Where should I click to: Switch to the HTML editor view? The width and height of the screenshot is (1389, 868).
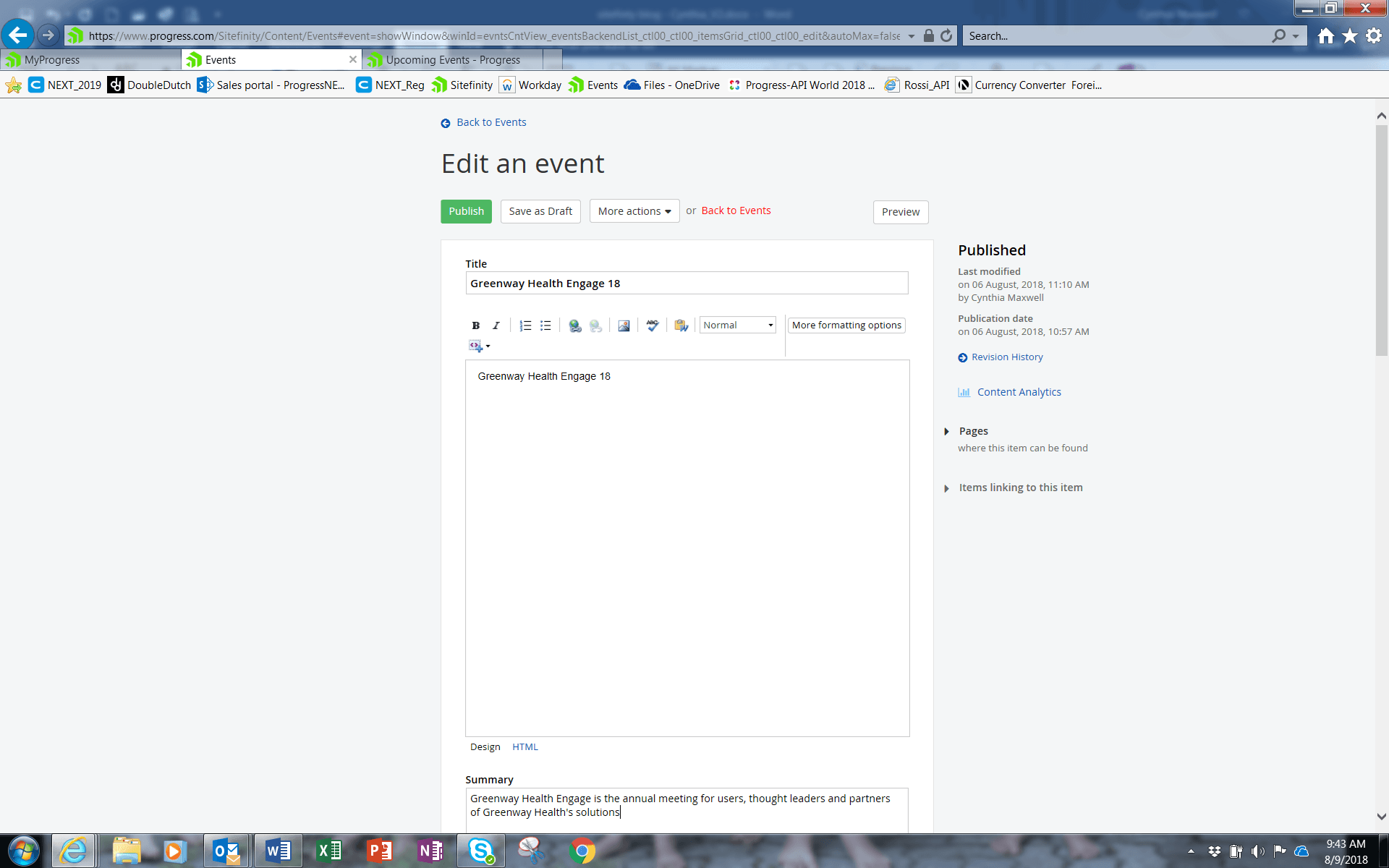tap(525, 747)
